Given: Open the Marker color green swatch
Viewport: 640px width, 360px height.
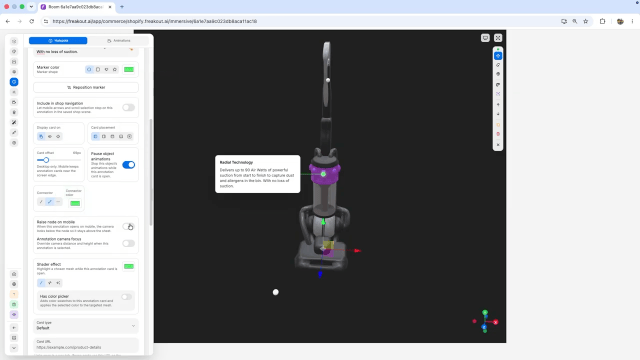Looking at the screenshot, I should coord(129,69).
